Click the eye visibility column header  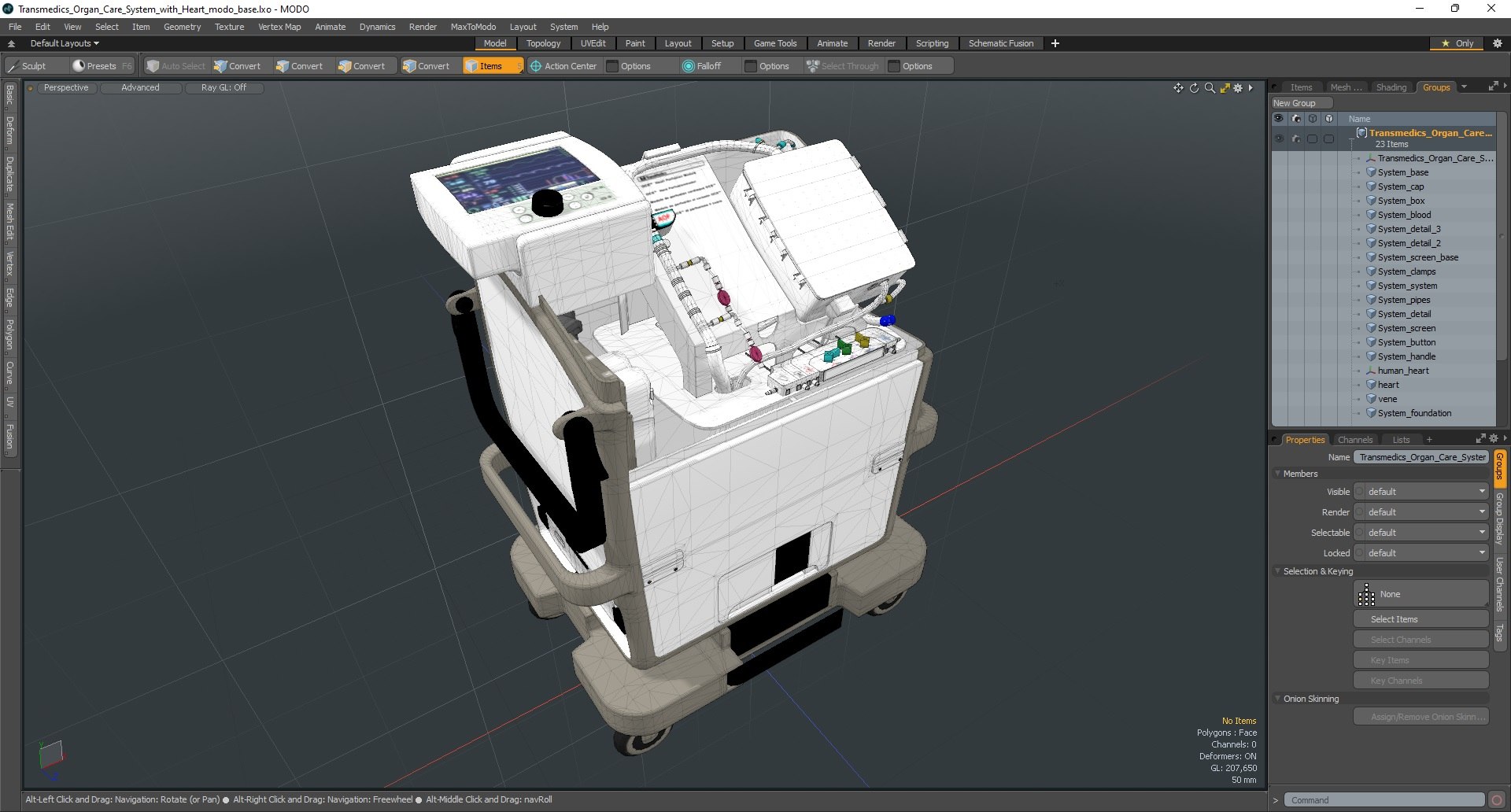coord(1279,119)
